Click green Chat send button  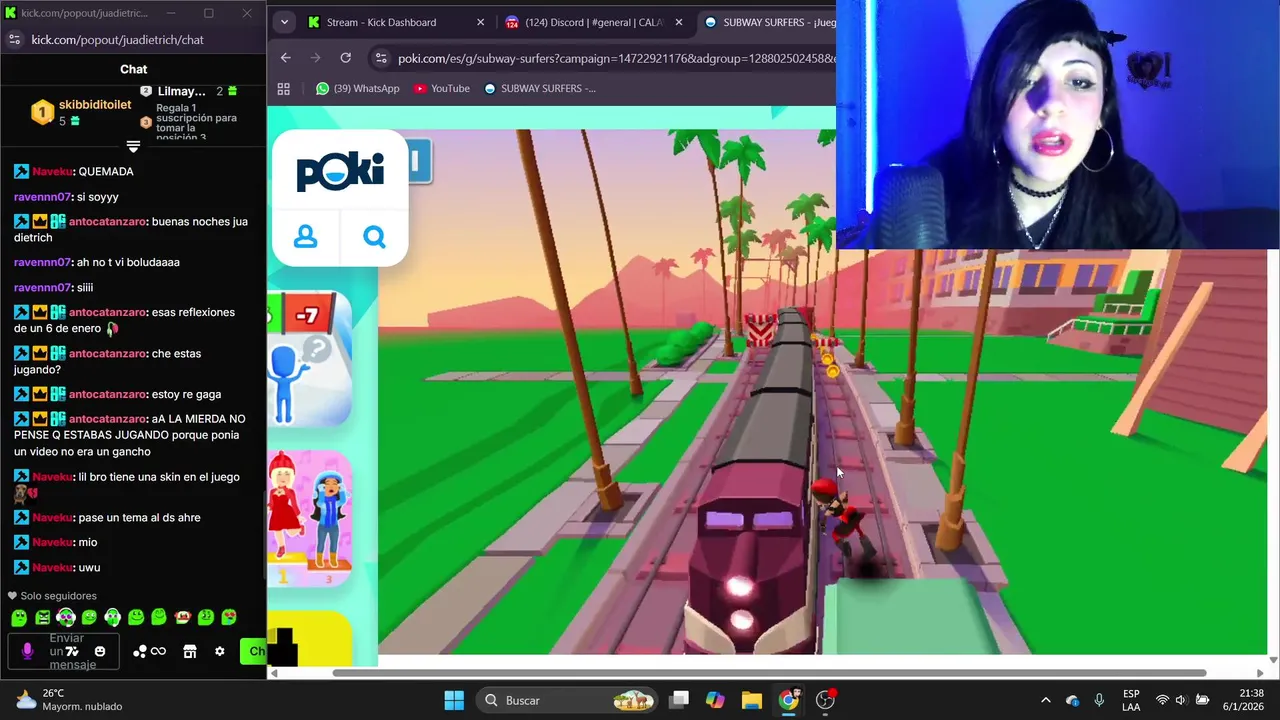(253, 652)
